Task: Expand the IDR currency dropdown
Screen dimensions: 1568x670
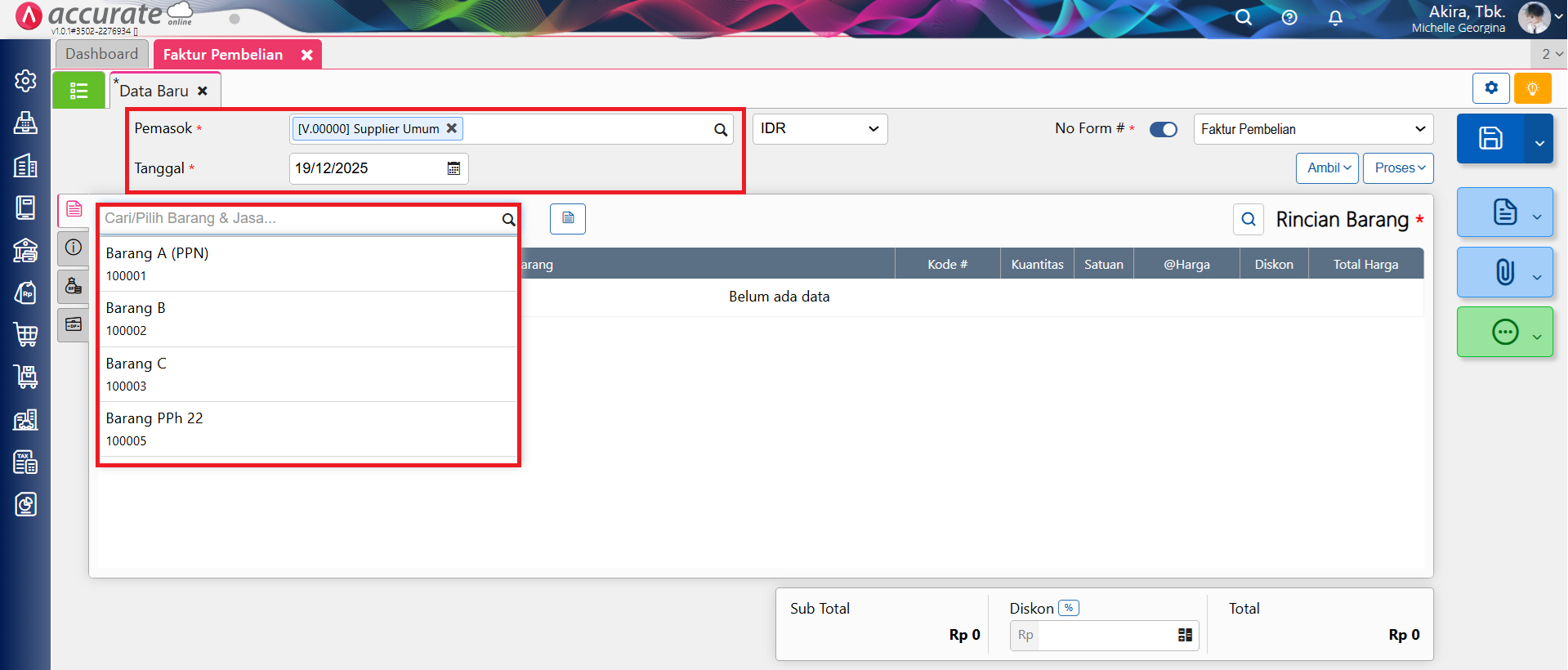Action: 820,129
